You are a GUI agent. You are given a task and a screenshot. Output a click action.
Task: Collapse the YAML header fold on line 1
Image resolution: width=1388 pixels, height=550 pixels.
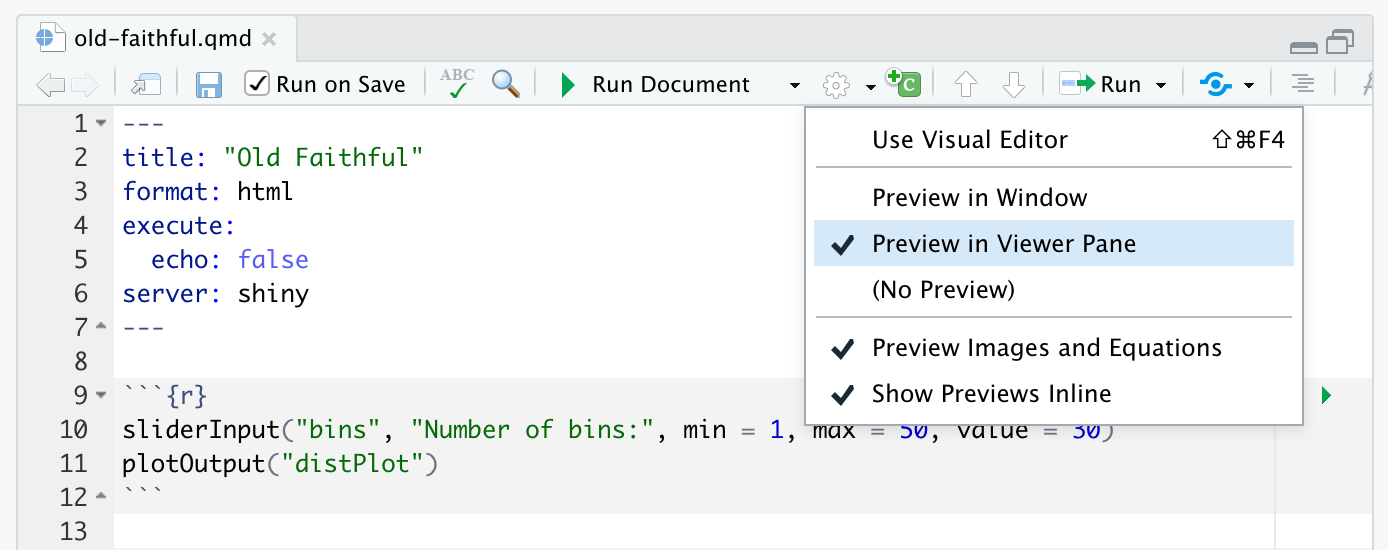101,124
